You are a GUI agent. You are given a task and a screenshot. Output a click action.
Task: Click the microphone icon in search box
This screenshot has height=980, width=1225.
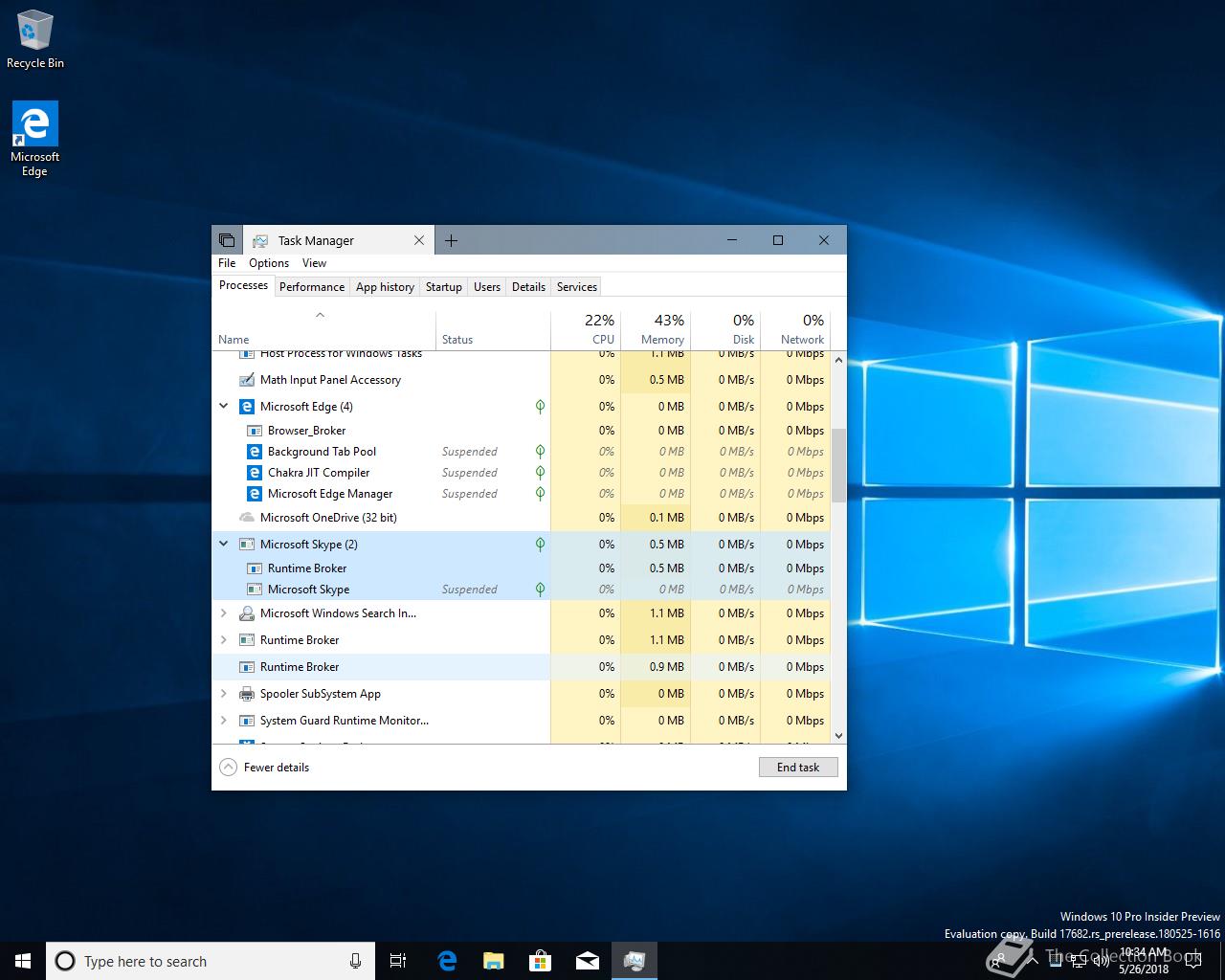coord(356,961)
